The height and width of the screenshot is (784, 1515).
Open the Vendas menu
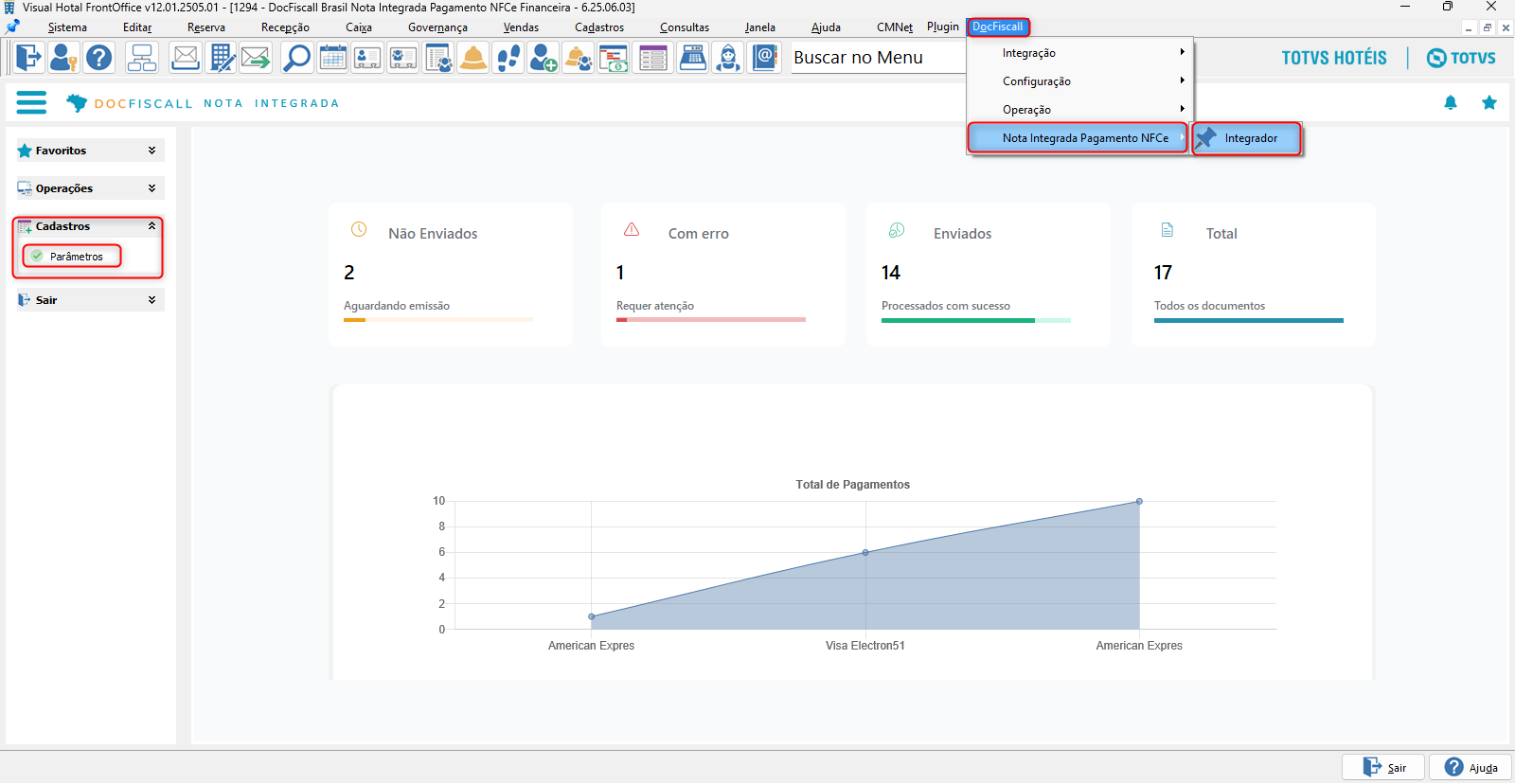coord(521,27)
